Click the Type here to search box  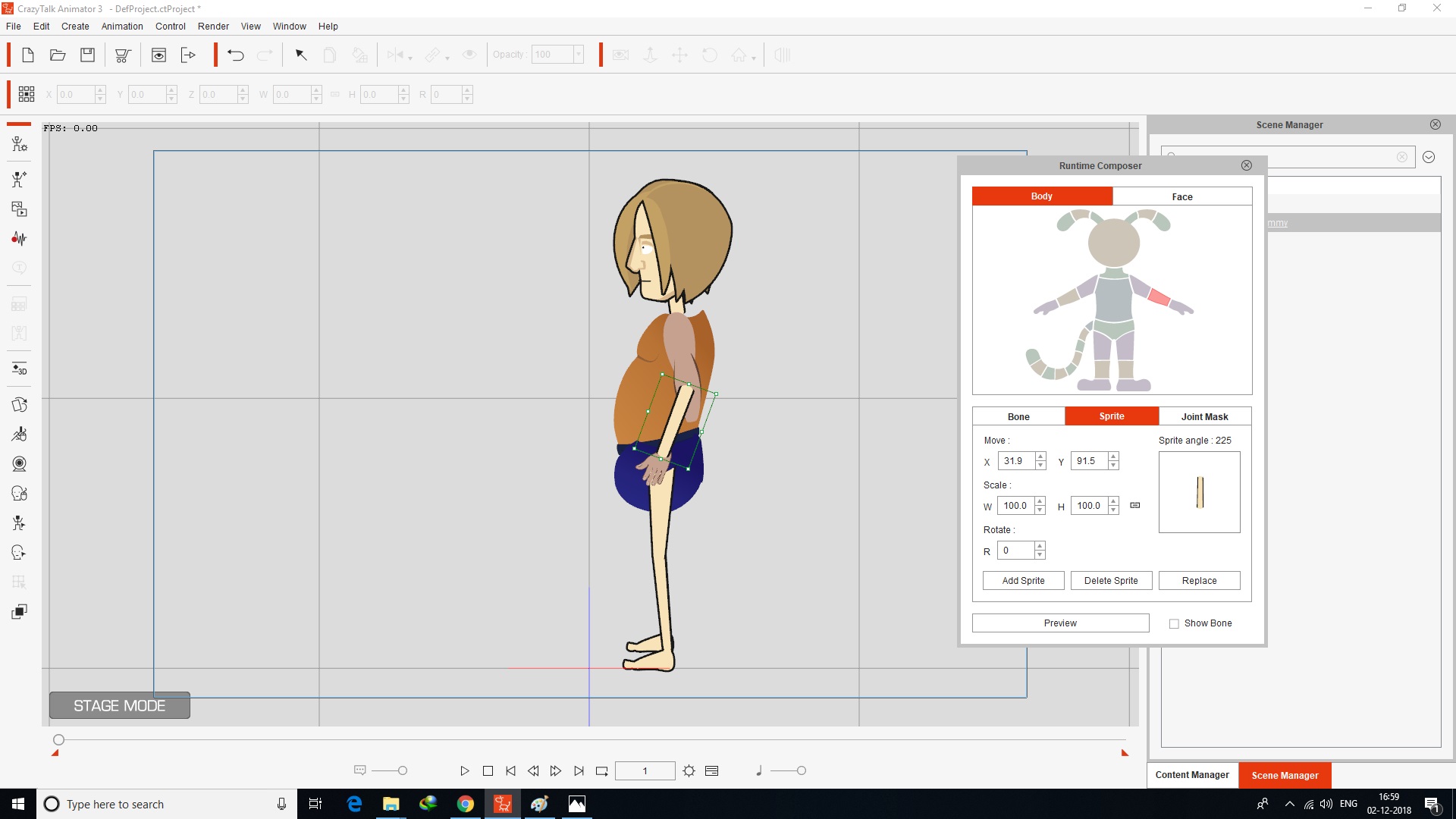165,804
